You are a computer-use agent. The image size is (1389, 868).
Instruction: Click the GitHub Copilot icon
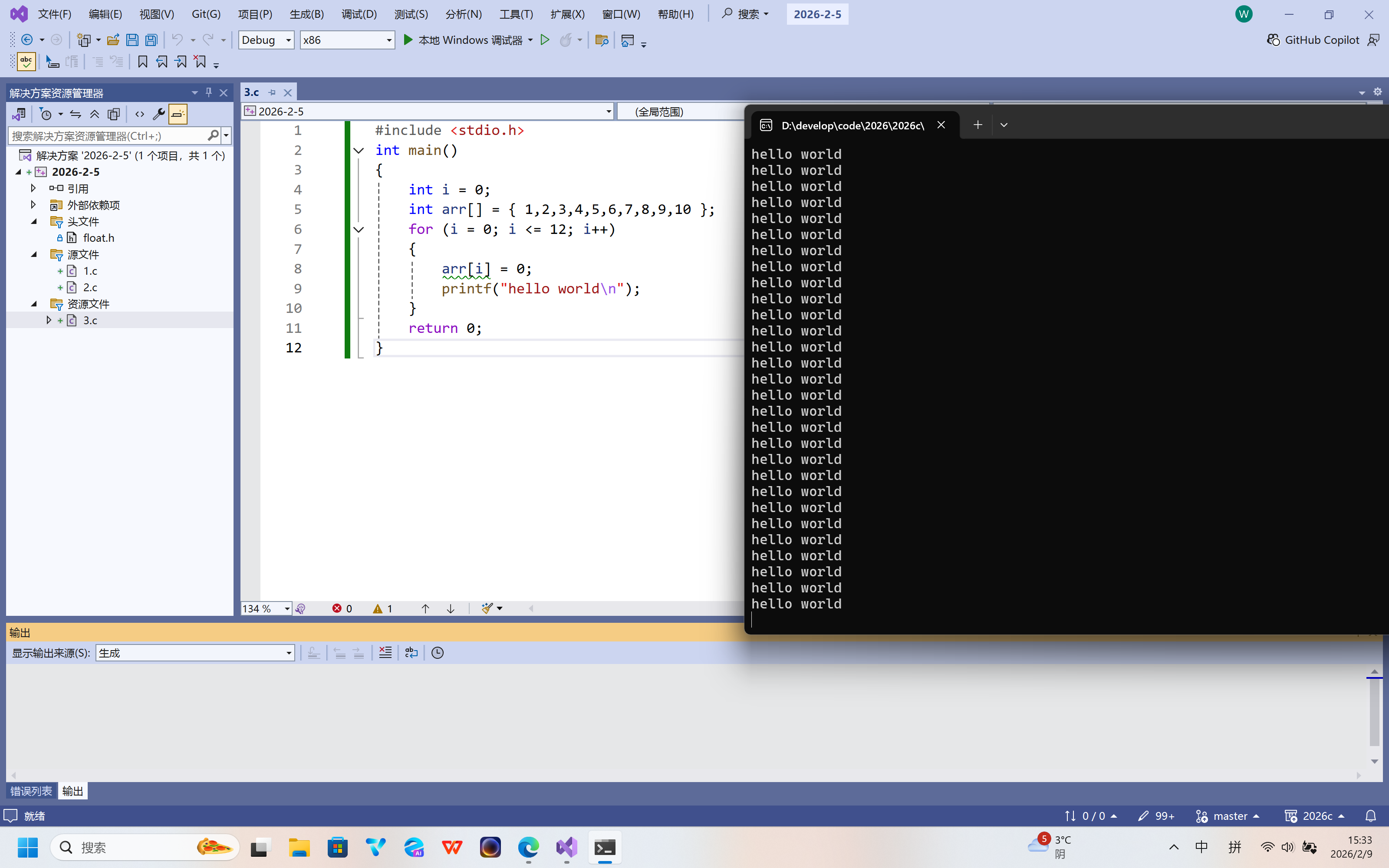[x=1273, y=39]
